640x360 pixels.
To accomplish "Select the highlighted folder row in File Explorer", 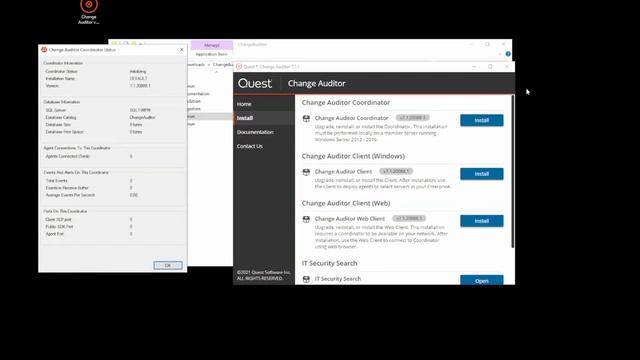I will (x=210, y=116).
